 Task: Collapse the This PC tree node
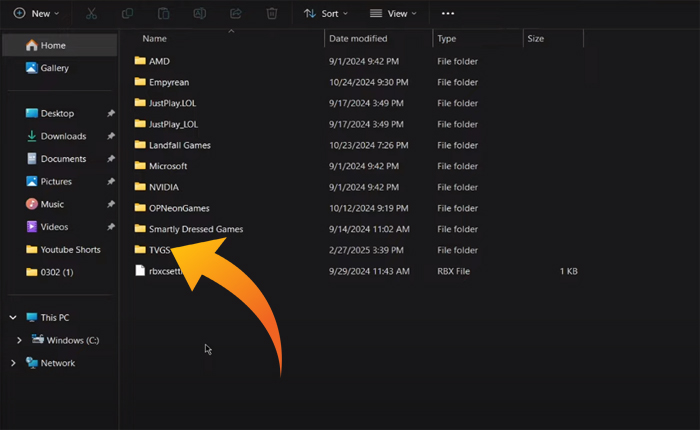tap(13, 318)
